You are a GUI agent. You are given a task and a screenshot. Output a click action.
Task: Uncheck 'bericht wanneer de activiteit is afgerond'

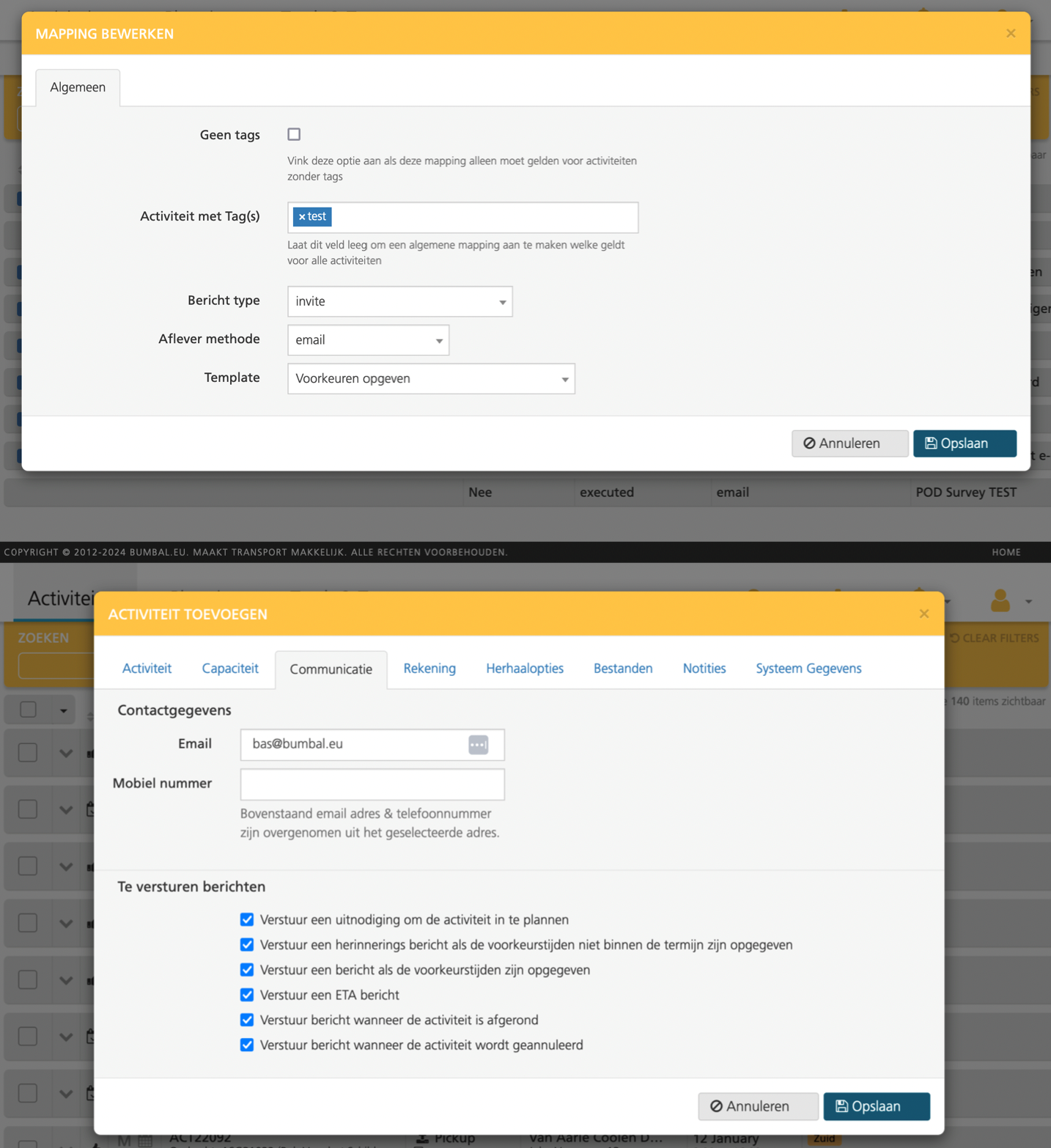pos(247,1020)
